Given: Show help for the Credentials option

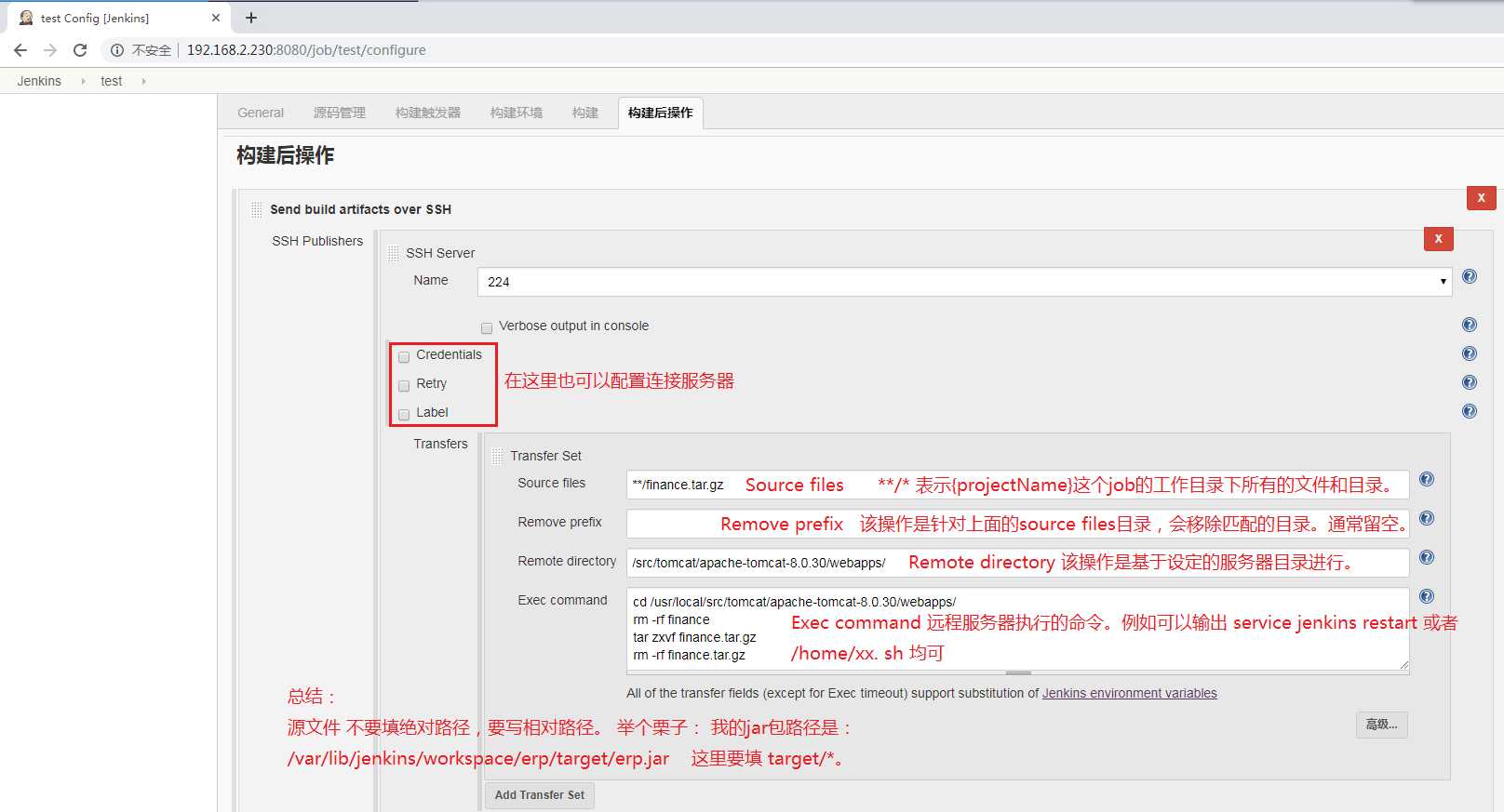Looking at the screenshot, I should click(1470, 353).
